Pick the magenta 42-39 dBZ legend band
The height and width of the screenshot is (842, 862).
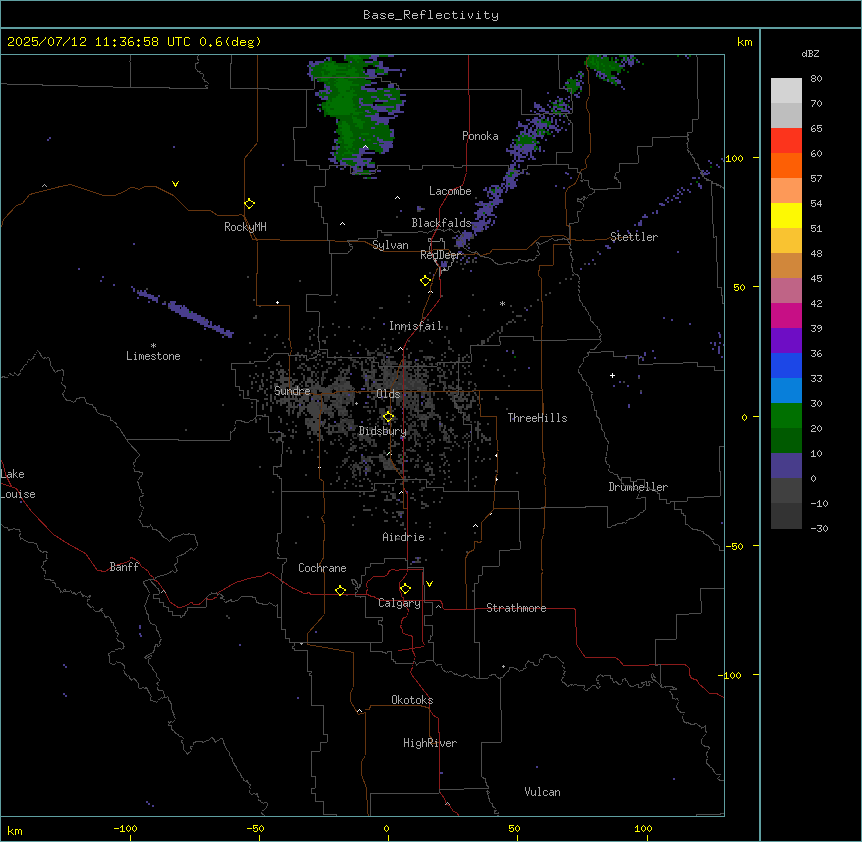click(786, 315)
